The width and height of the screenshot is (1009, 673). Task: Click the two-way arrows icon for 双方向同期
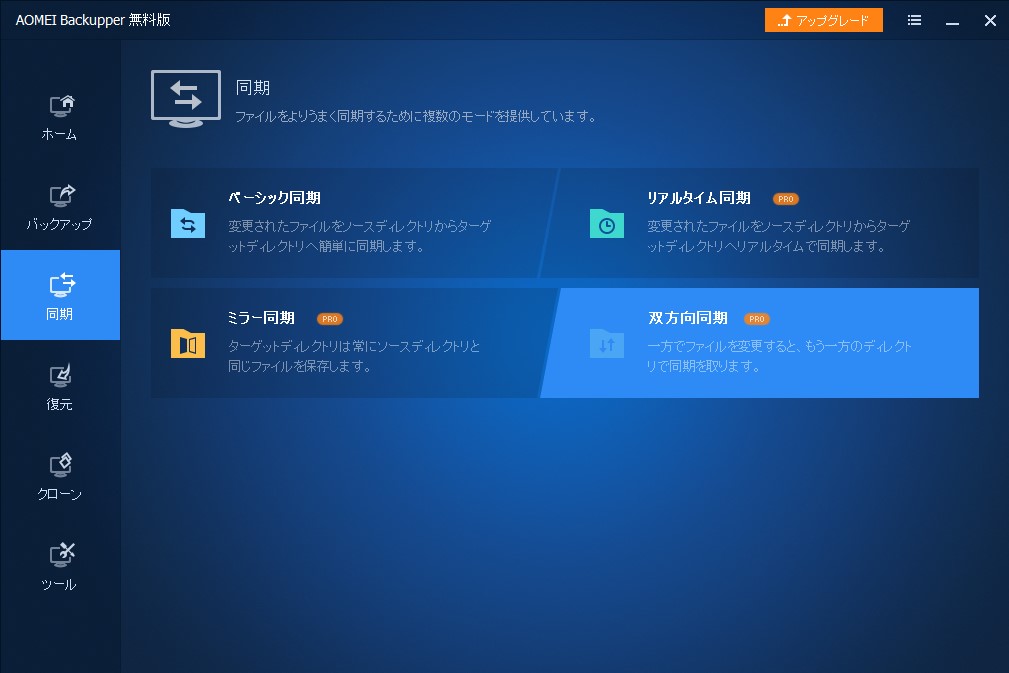coord(606,343)
